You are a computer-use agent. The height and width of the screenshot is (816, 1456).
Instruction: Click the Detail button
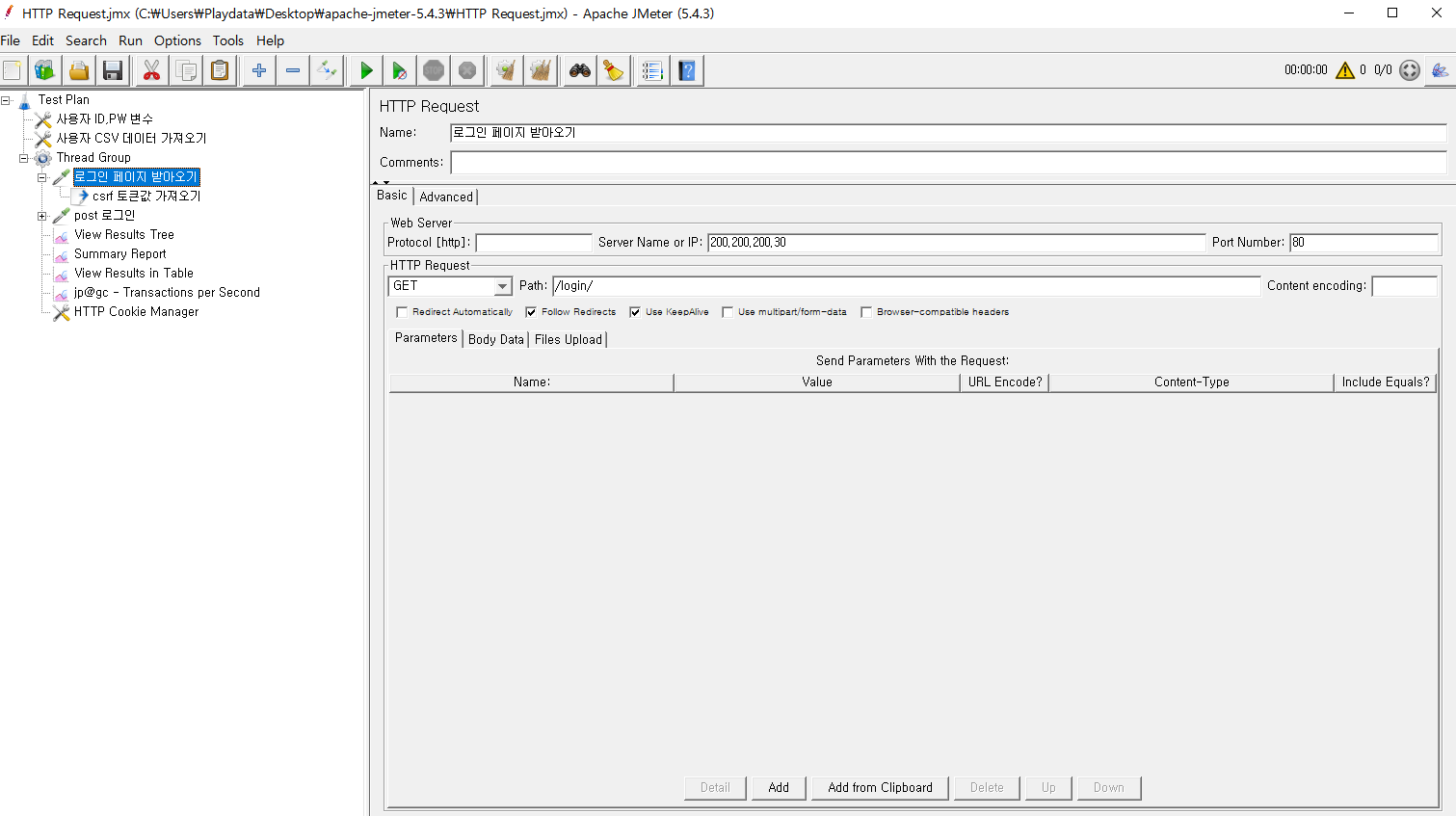pos(715,788)
